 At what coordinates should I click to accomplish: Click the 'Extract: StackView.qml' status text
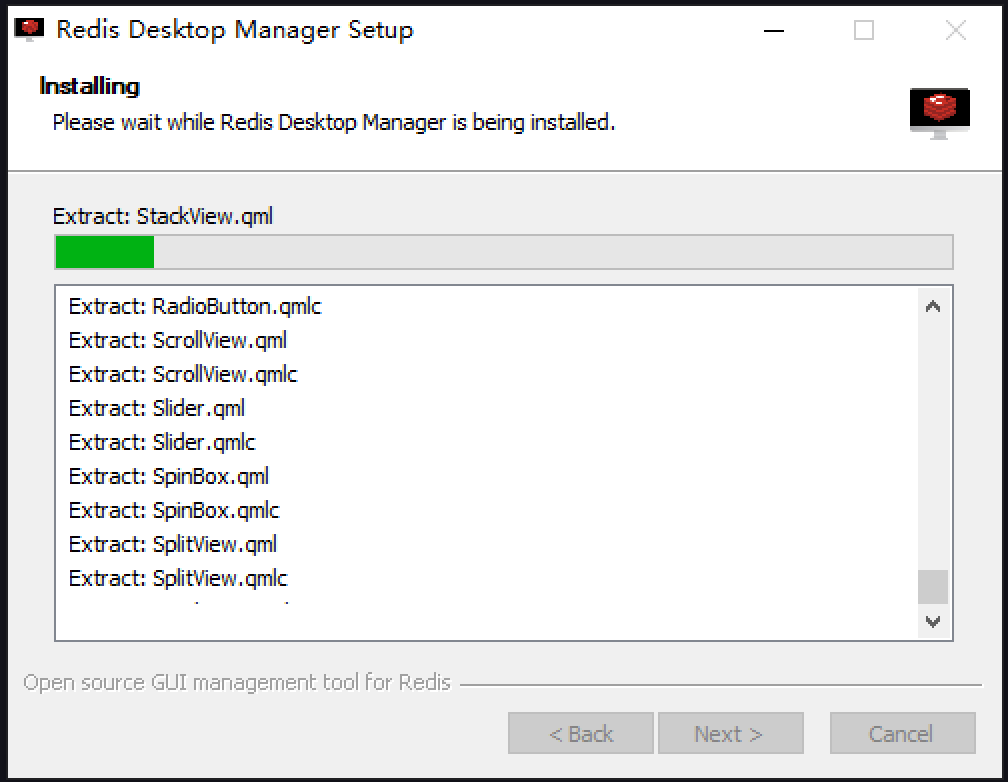coord(162,216)
